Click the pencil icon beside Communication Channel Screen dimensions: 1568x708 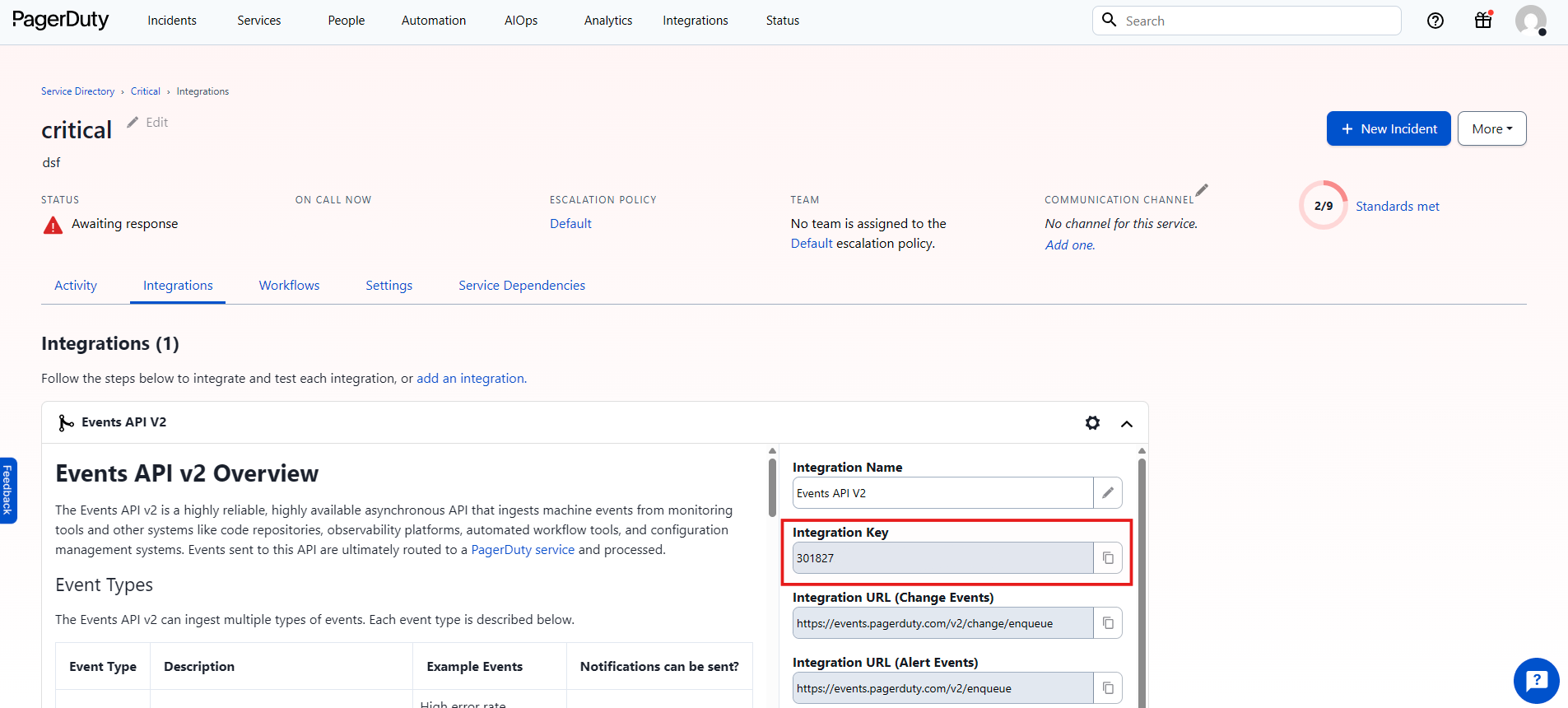(x=1202, y=190)
